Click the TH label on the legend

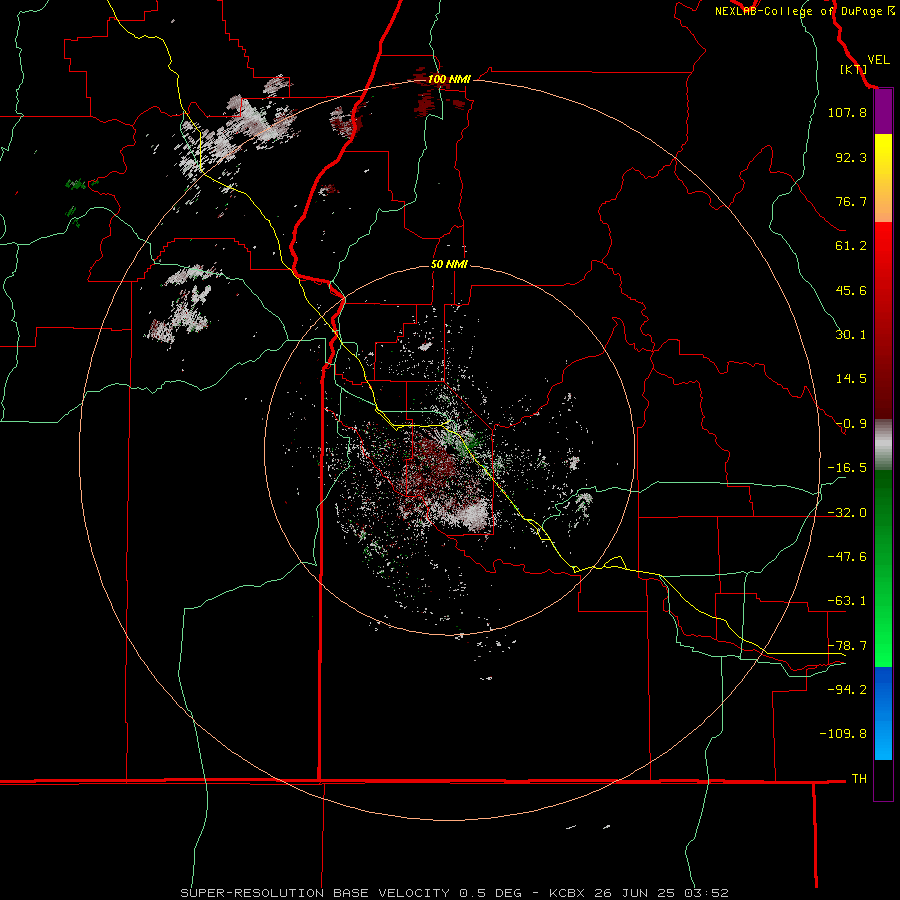coord(859,778)
